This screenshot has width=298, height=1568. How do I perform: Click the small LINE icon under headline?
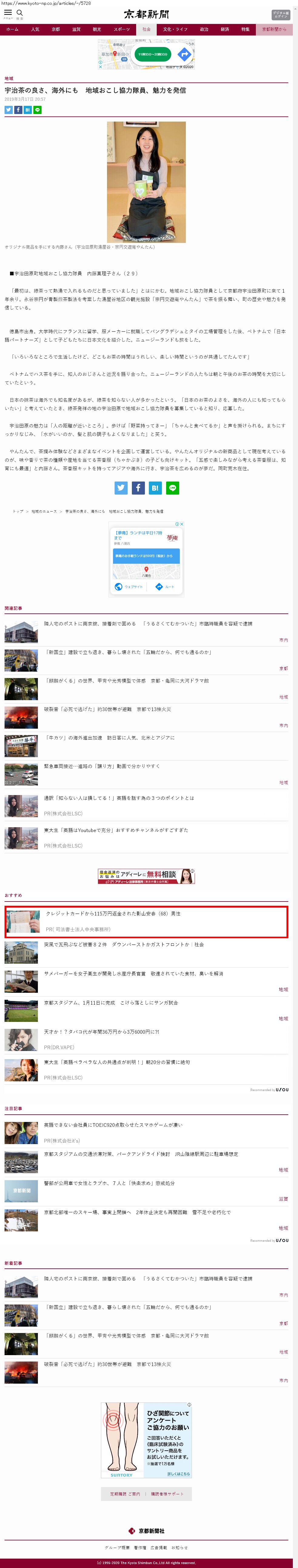38,110
